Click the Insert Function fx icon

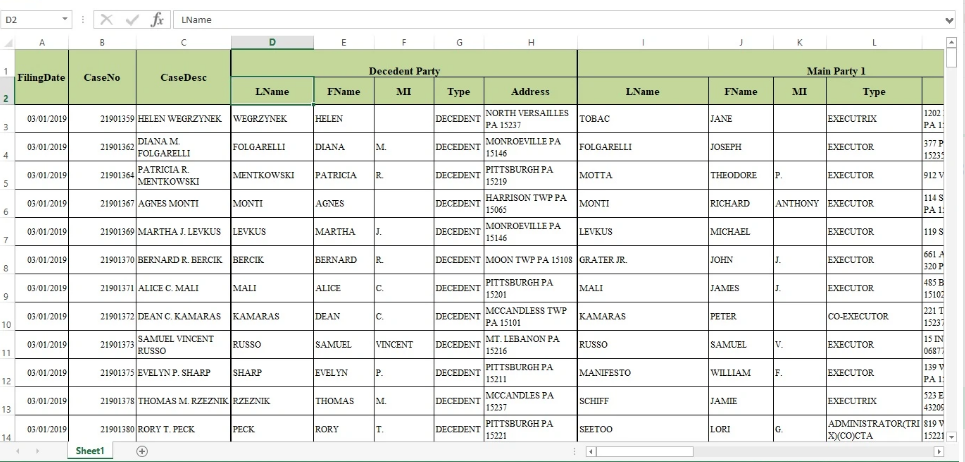[157, 19]
